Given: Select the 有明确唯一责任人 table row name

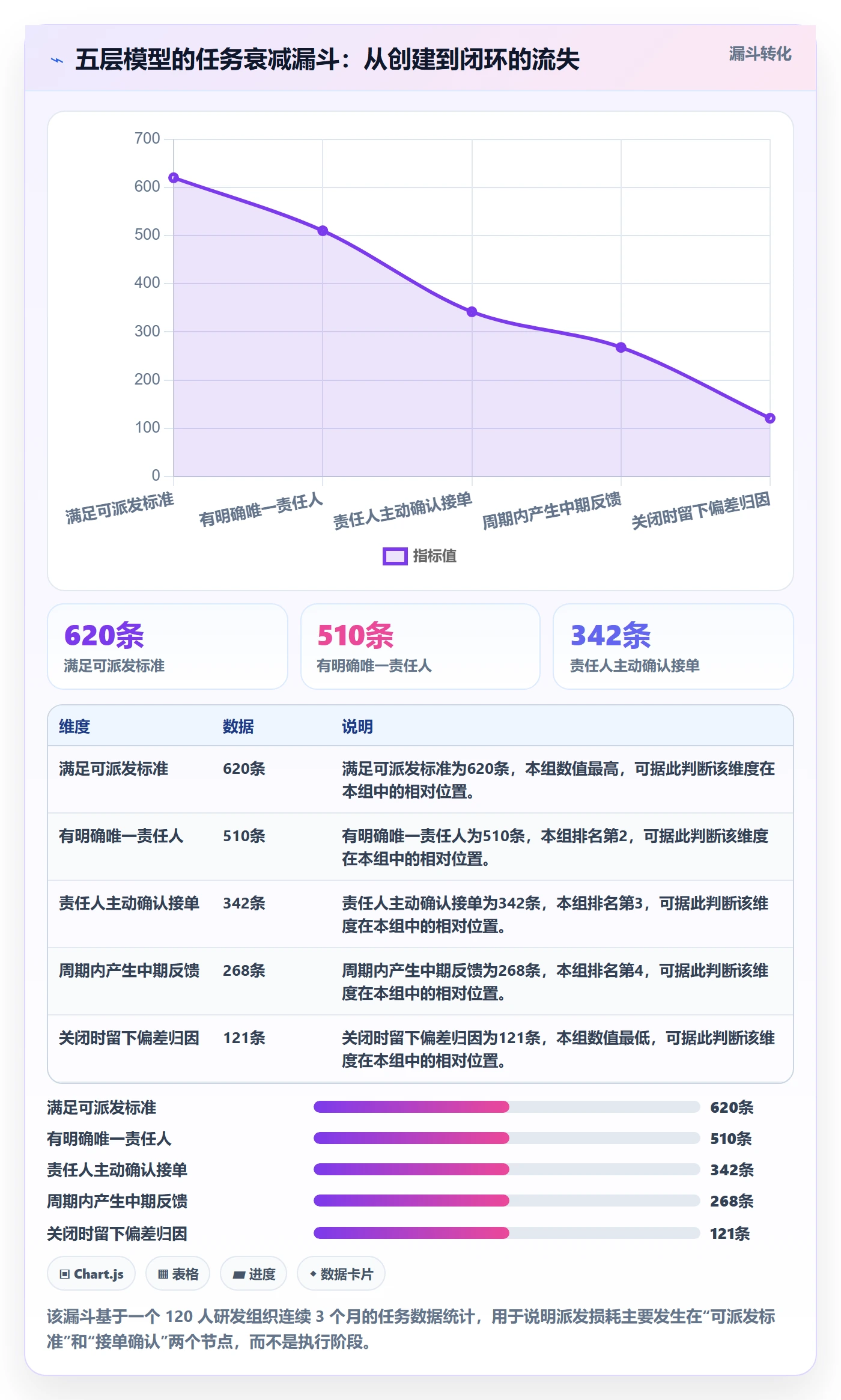Looking at the screenshot, I should pos(121,836).
